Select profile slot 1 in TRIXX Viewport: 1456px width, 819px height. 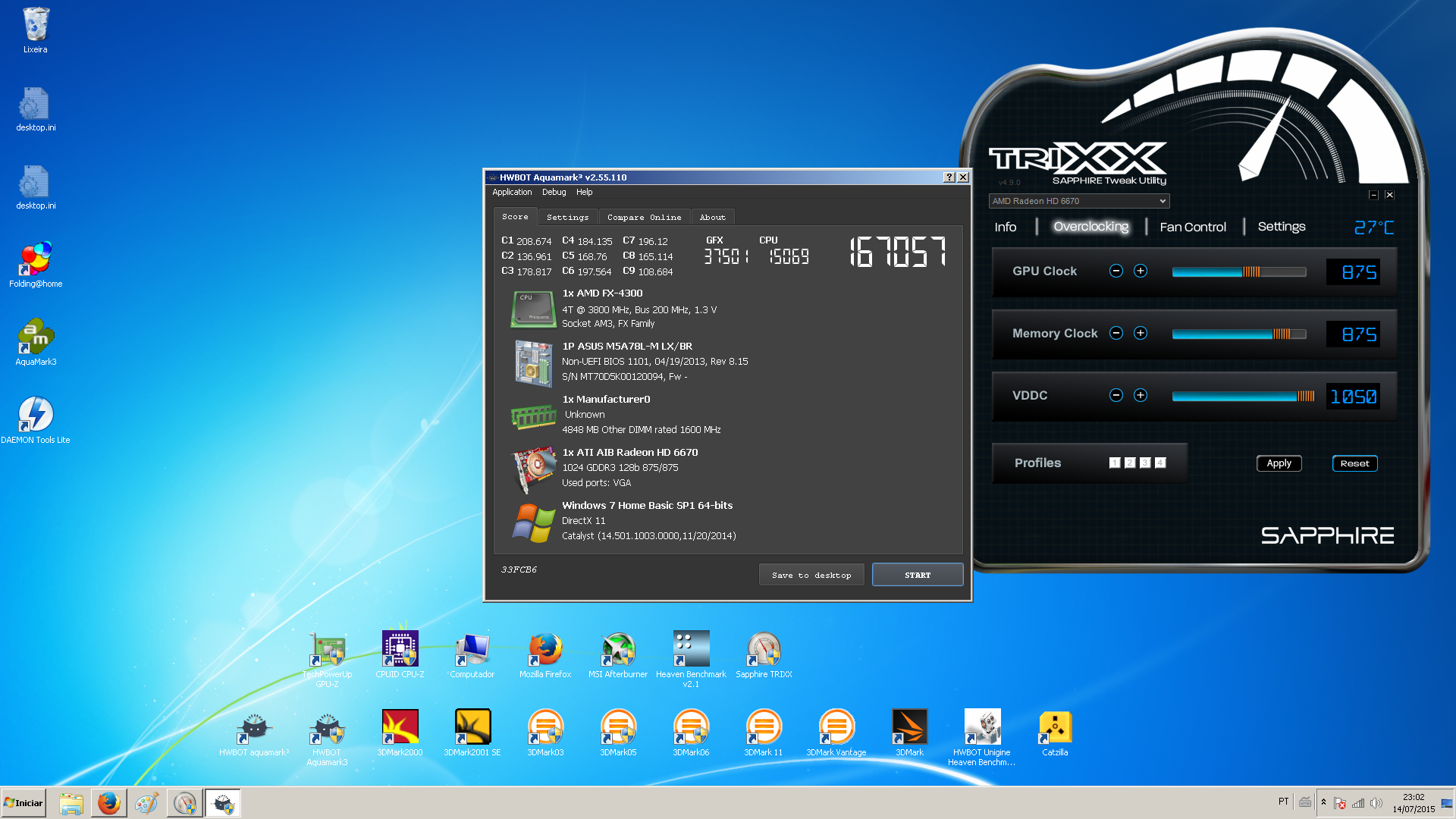pyautogui.click(x=1115, y=463)
